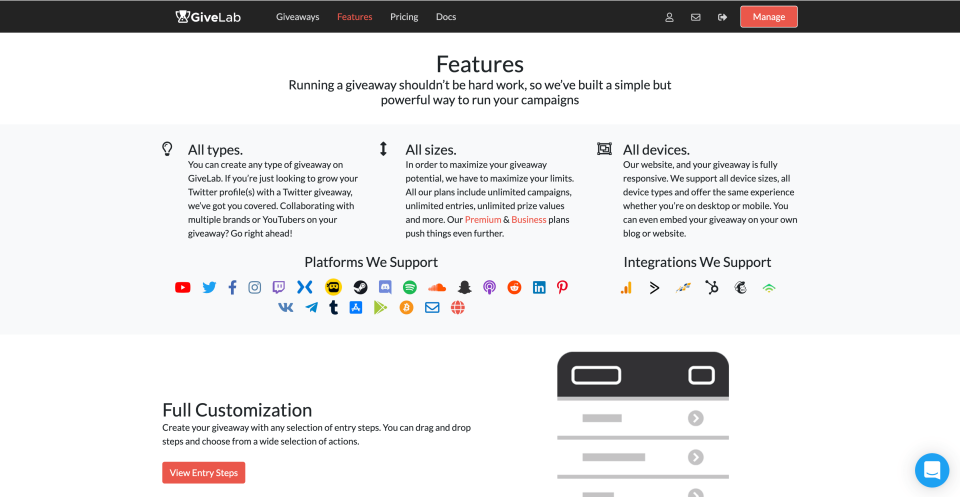Image resolution: width=960 pixels, height=497 pixels.
Task: Select the Telegram paper plane icon
Action: [312, 307]
